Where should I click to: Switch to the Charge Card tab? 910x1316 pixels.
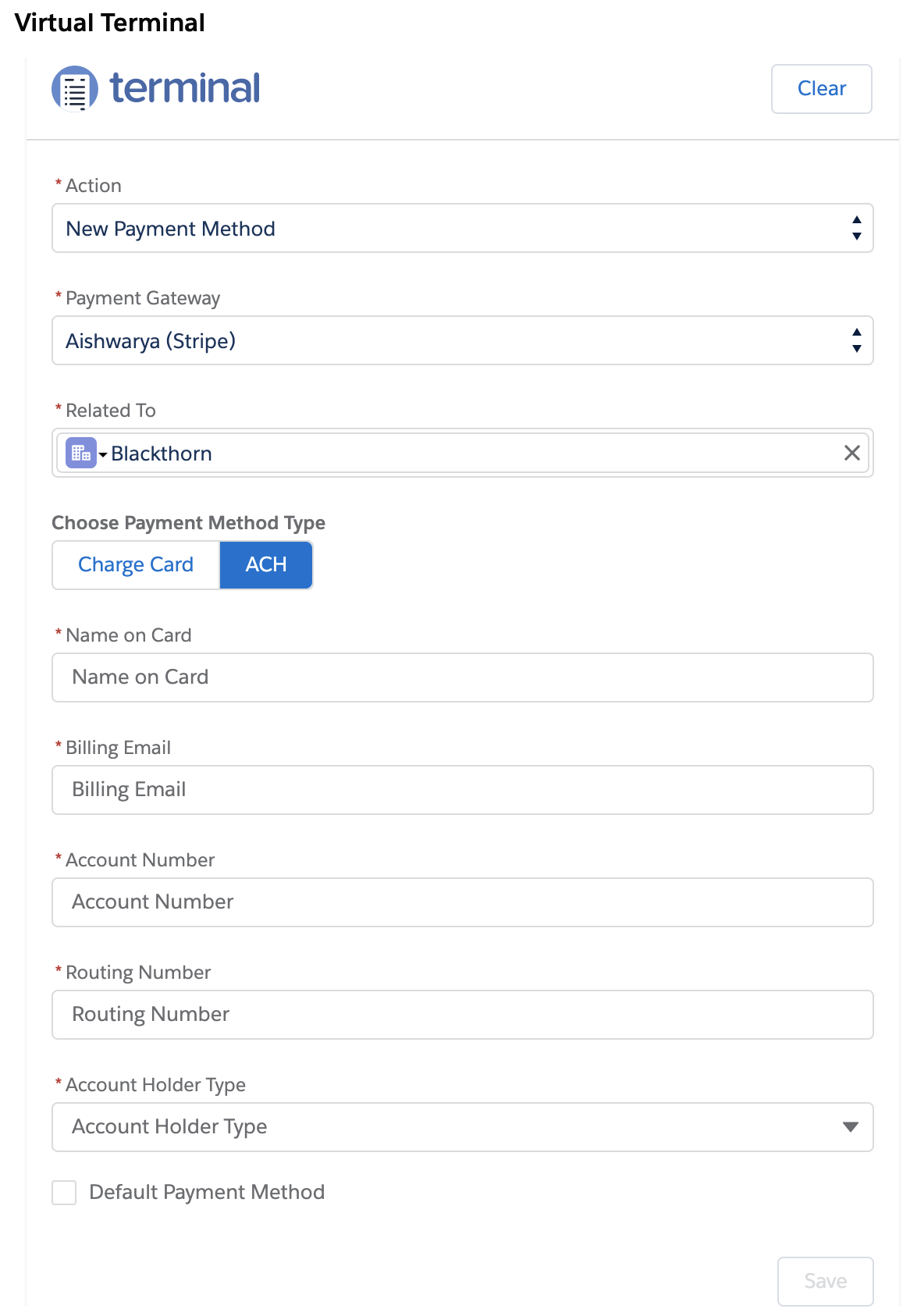coord(136,565)
